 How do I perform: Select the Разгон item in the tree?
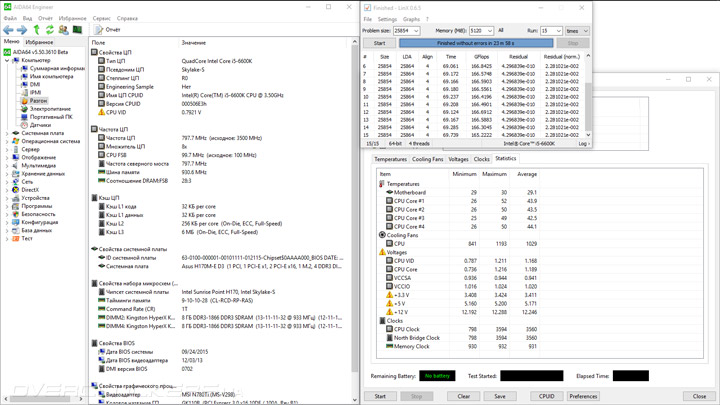coord(38,101)
